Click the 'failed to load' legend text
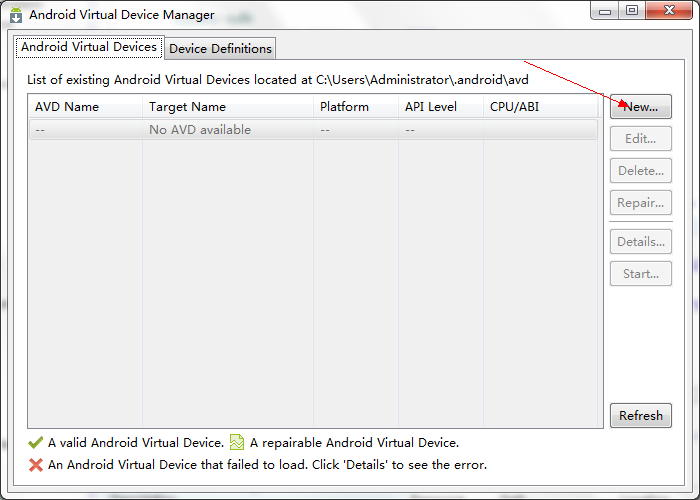Viewport: 700px width, 500px height. 267,465
